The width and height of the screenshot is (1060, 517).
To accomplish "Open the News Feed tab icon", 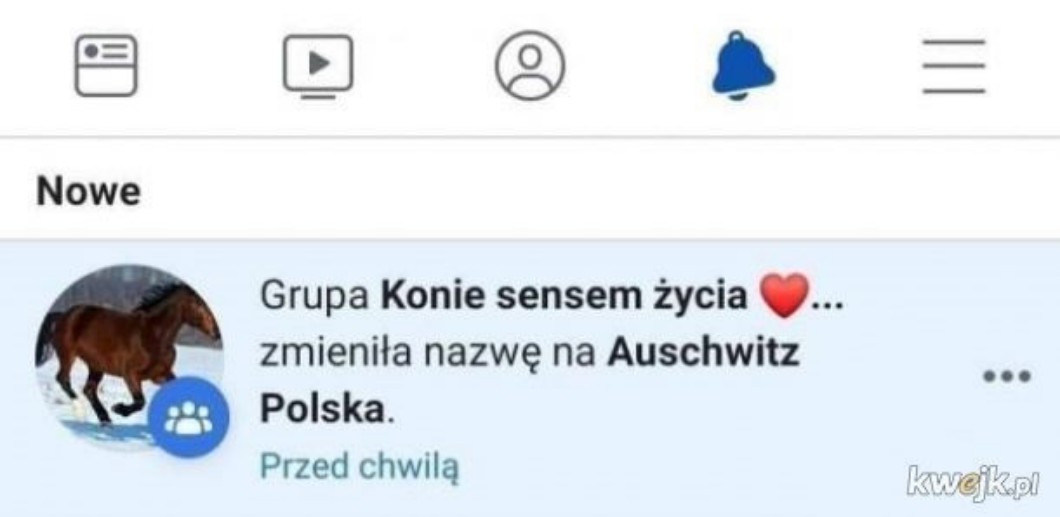I will 105,66.
